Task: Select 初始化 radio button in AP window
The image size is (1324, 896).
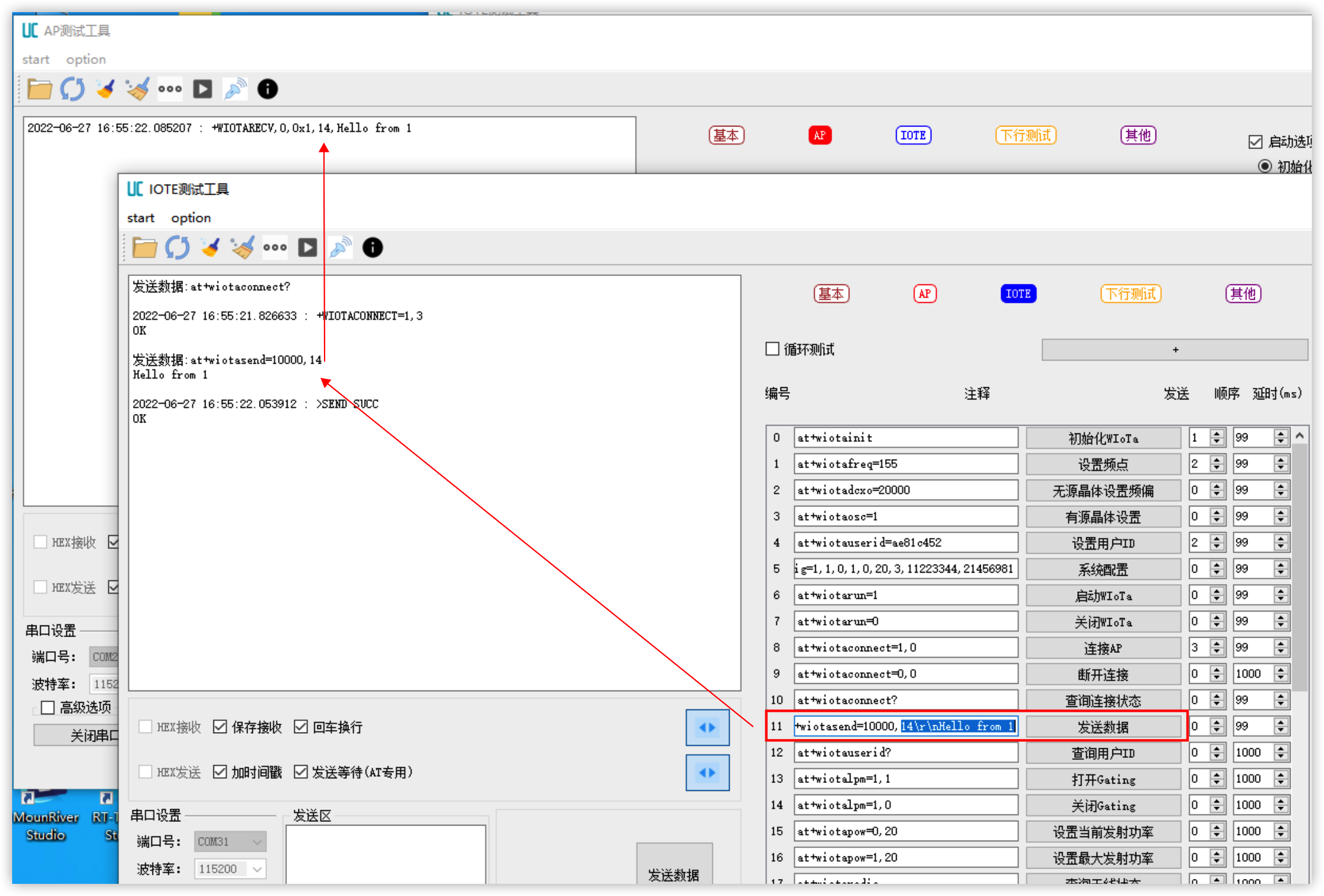Action: tap(1264, 167)
